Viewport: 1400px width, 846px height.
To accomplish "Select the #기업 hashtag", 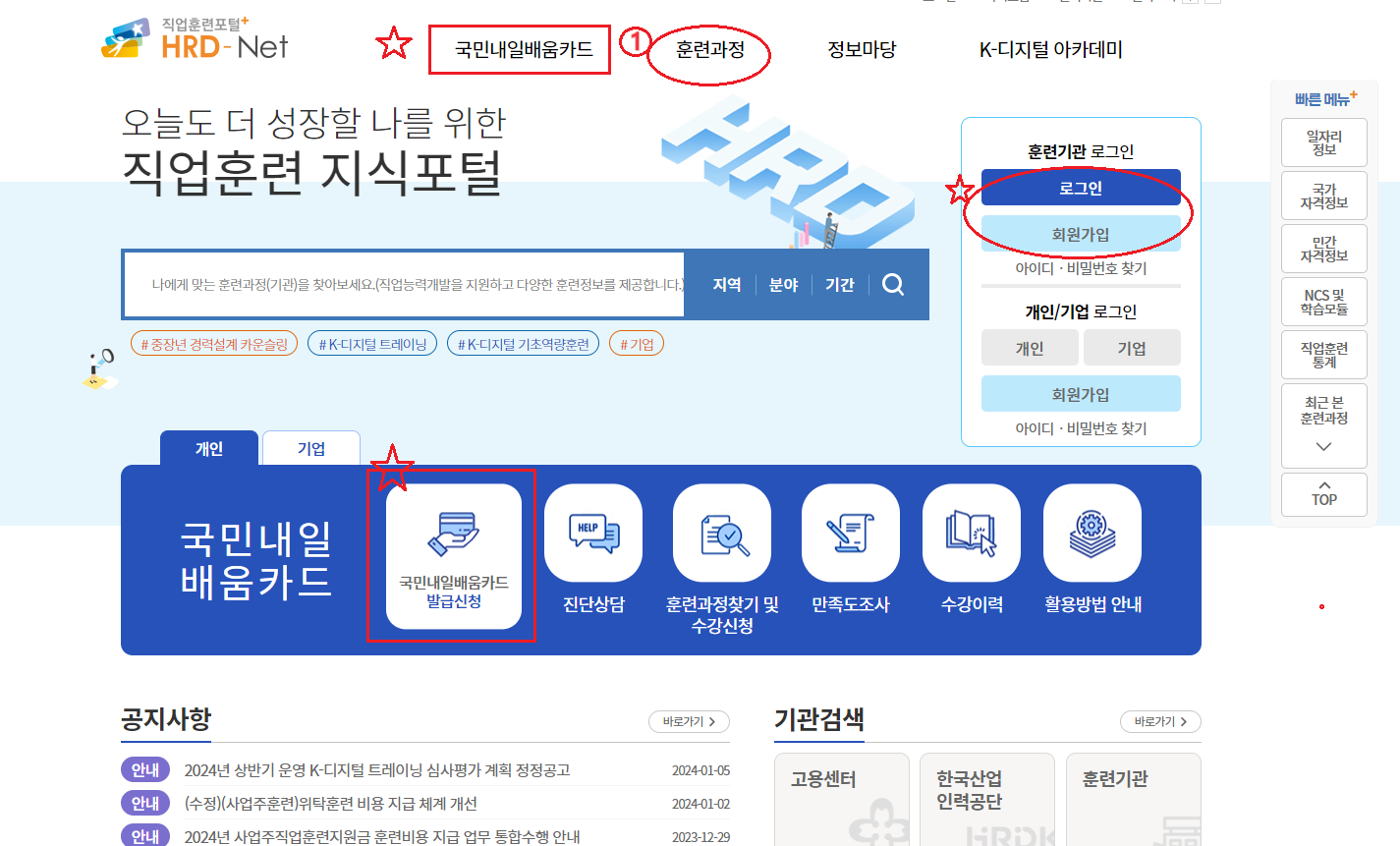I will pos(637,344).
